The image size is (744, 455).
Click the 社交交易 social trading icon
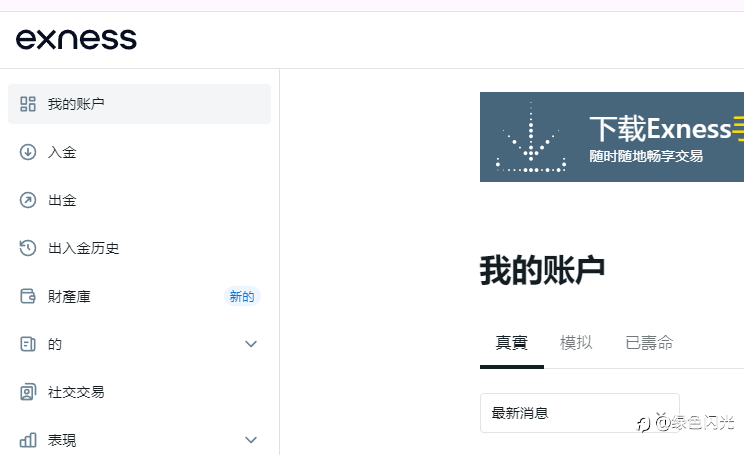click(x=28, y=392)
